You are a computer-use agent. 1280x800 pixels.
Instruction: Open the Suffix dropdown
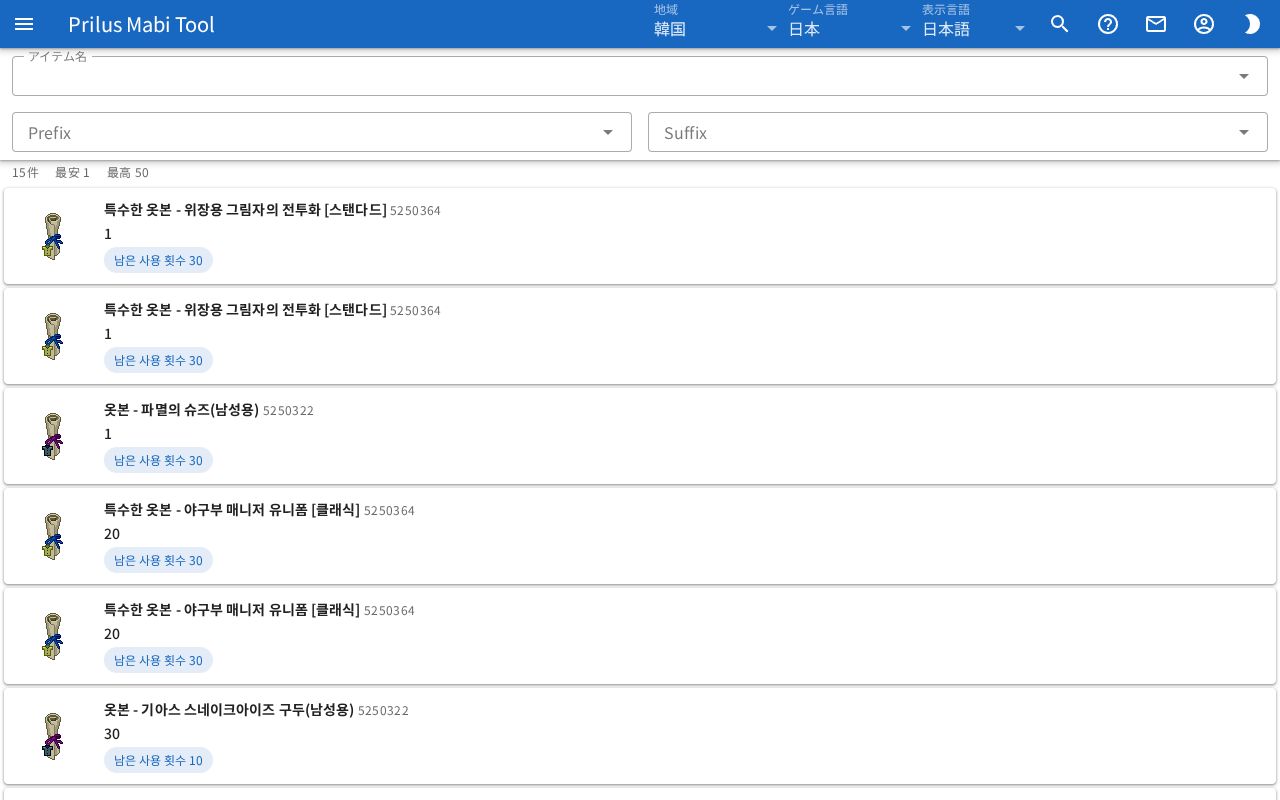coord(958,132)
